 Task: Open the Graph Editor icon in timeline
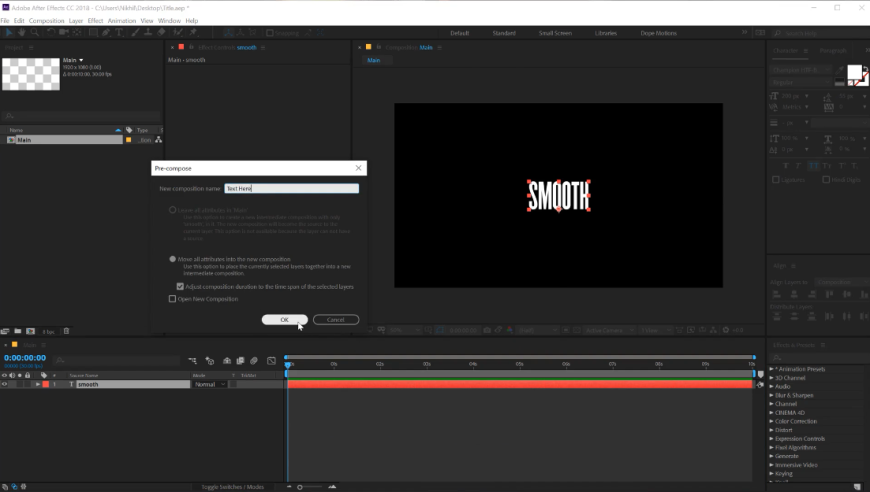tap(271, 361)
